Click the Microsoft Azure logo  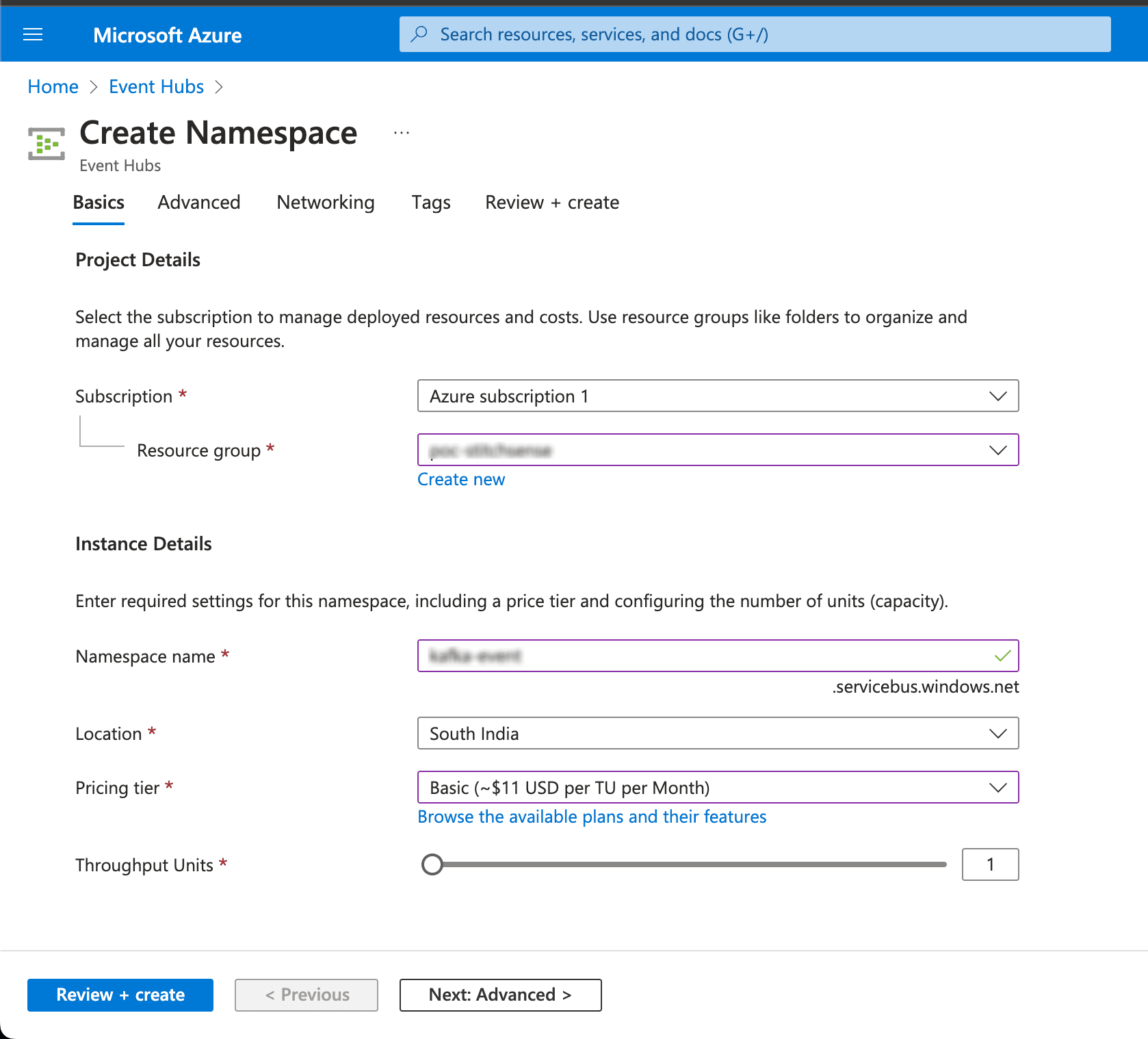click(x=167, y=34)
